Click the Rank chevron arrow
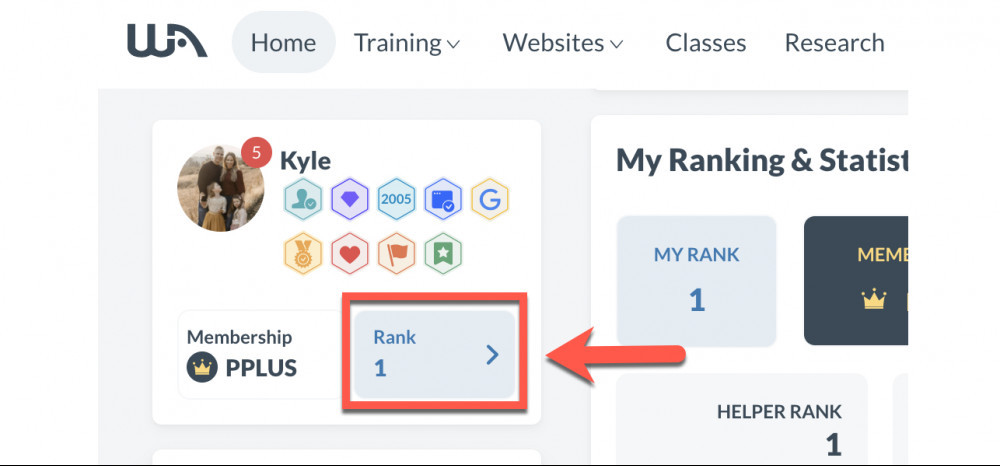This screenshot has height=466, width=1000. [x=492, y=354]
